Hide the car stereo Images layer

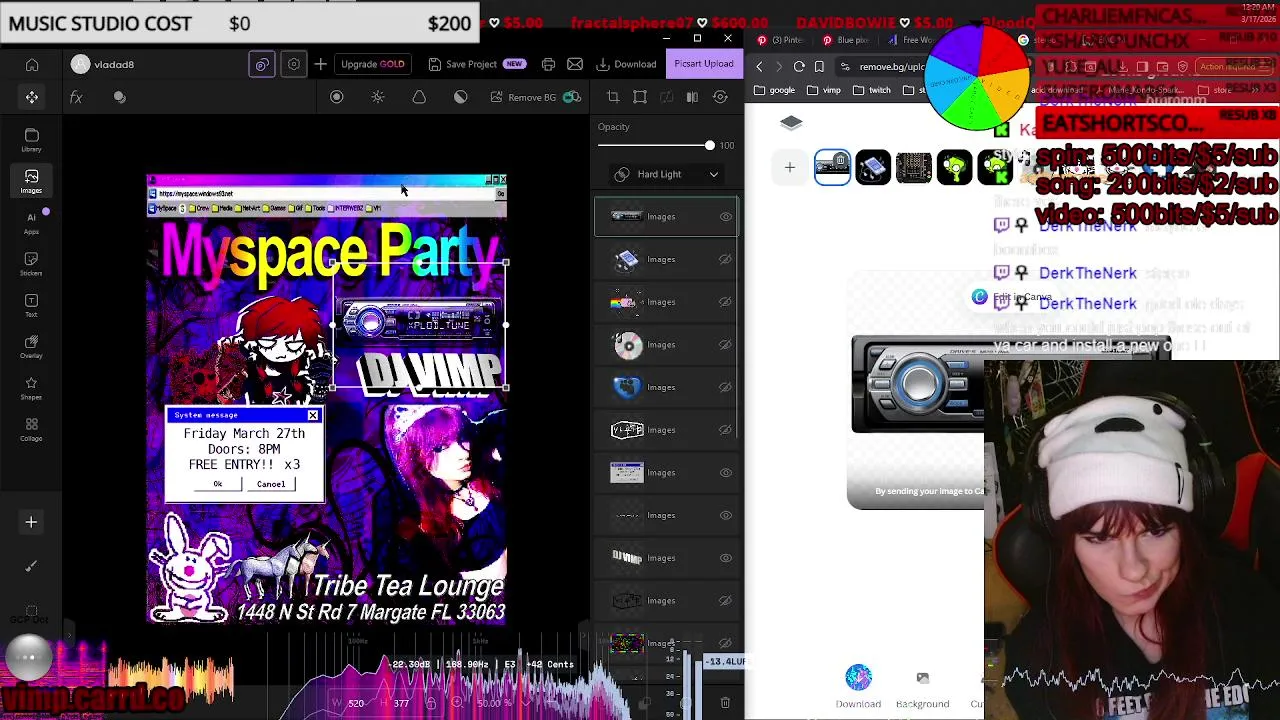click(x=726, y=216)
